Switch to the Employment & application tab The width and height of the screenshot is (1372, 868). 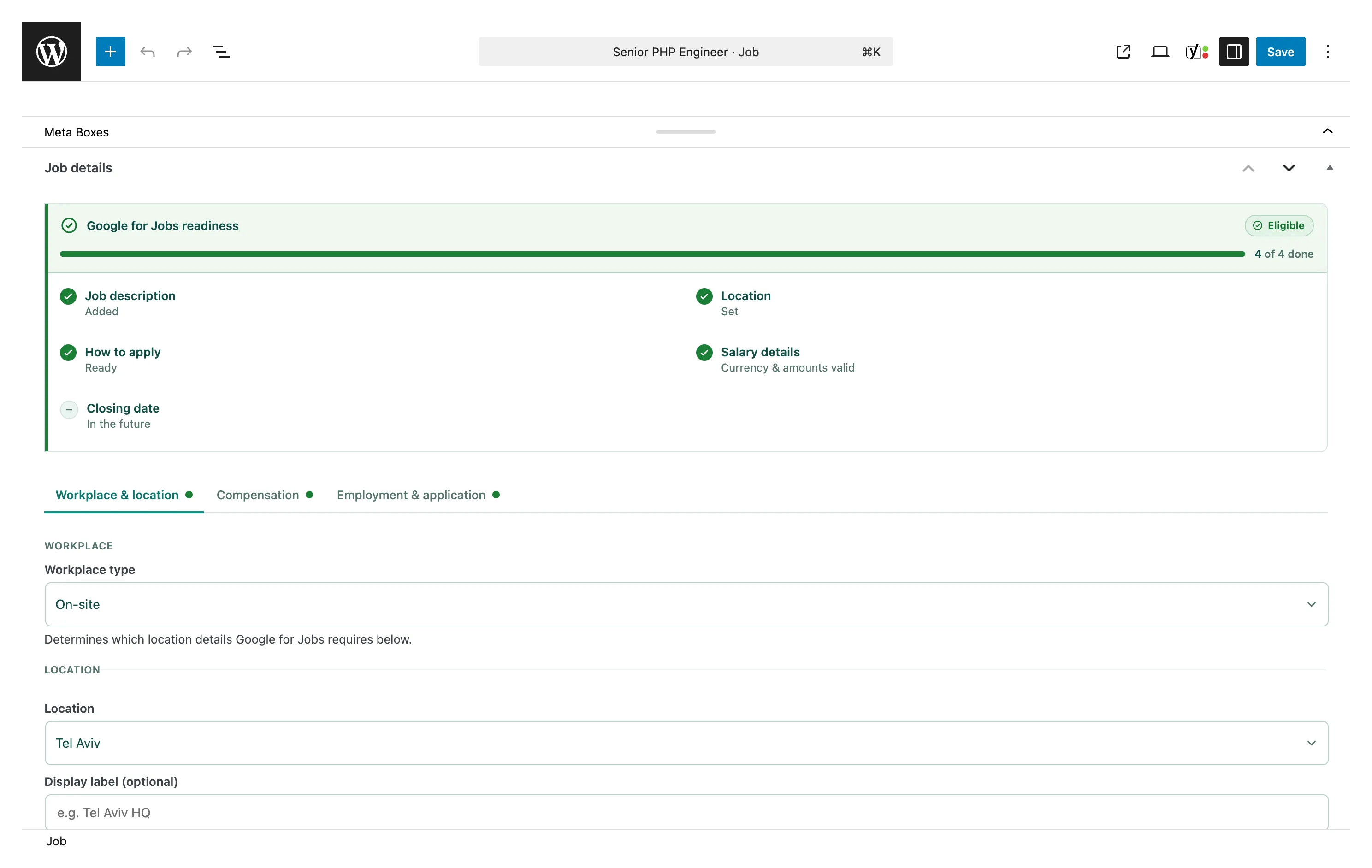click(x=418, y=495)
